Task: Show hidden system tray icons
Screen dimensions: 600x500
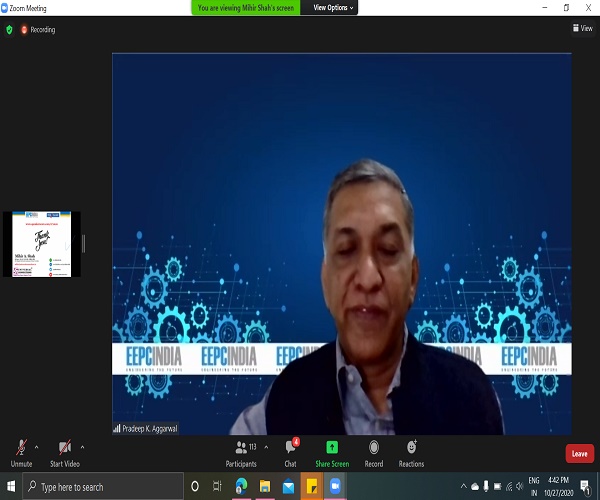Action: coord(463,486)
